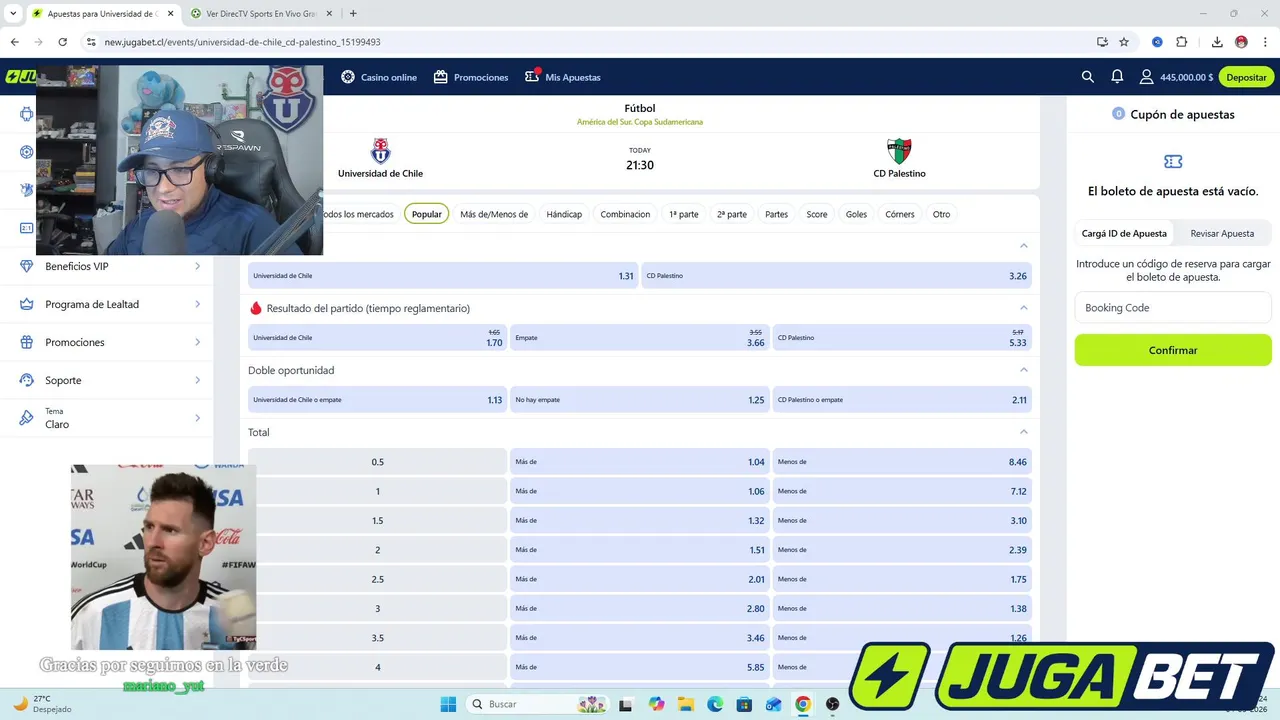Image resolution: width=1280 pixels, height=720 pixels.
Task: Select the Combinacion tab
Action: click(x=625, y=214)
